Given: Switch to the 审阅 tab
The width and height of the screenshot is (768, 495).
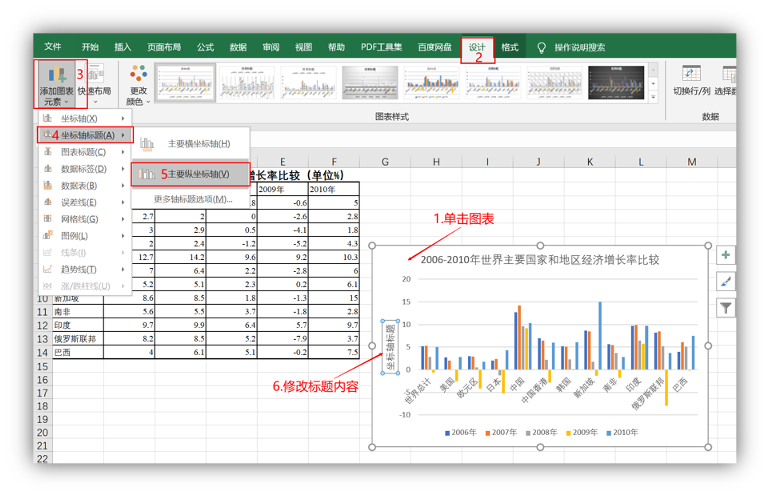Looking at the screenshot, I should tap(271, 47).
